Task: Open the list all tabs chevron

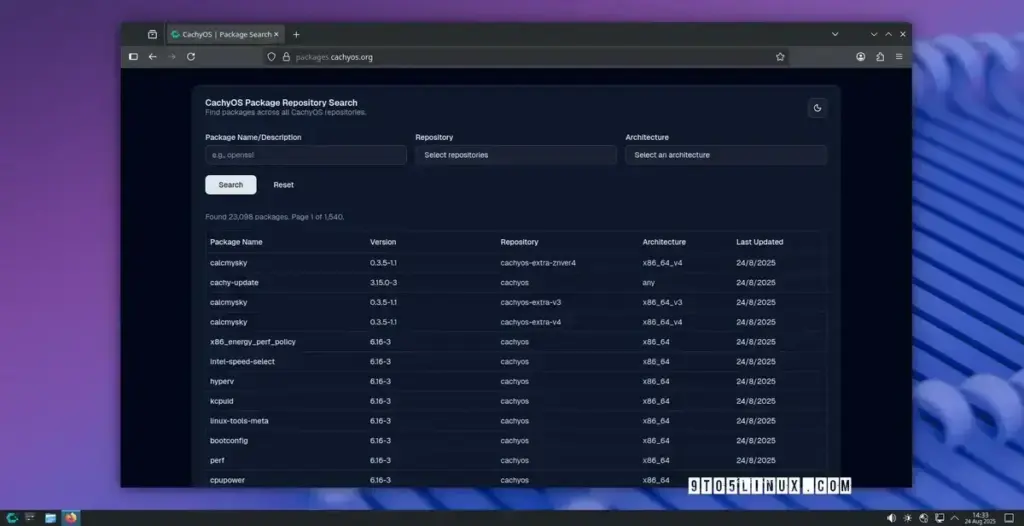Action: 835,34
